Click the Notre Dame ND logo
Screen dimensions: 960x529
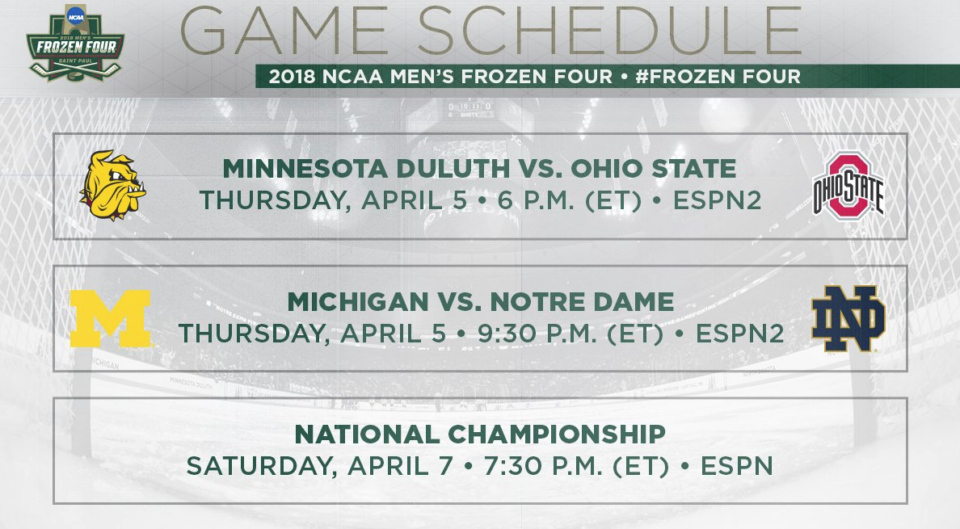point(848,318)
